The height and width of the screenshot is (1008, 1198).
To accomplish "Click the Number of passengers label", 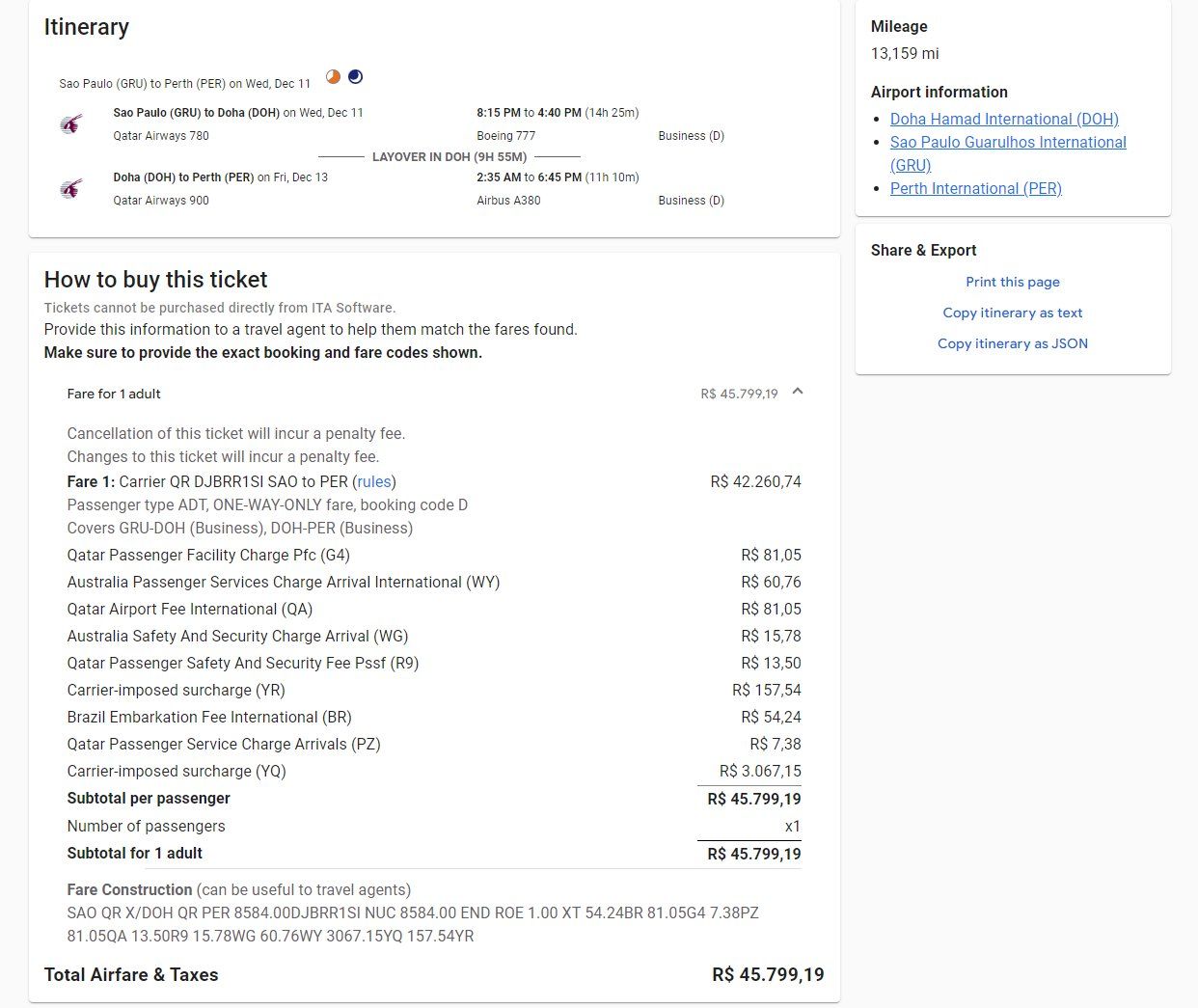I will (146, 826).
